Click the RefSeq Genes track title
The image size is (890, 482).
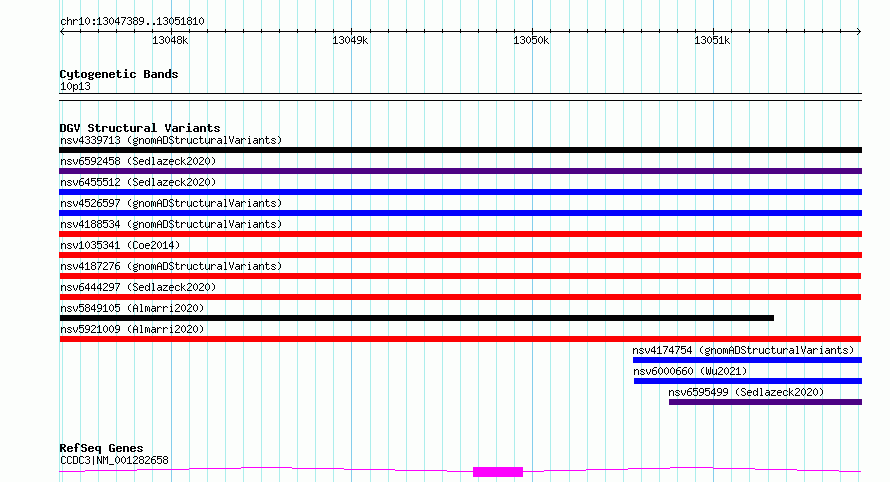pos(101,448)
